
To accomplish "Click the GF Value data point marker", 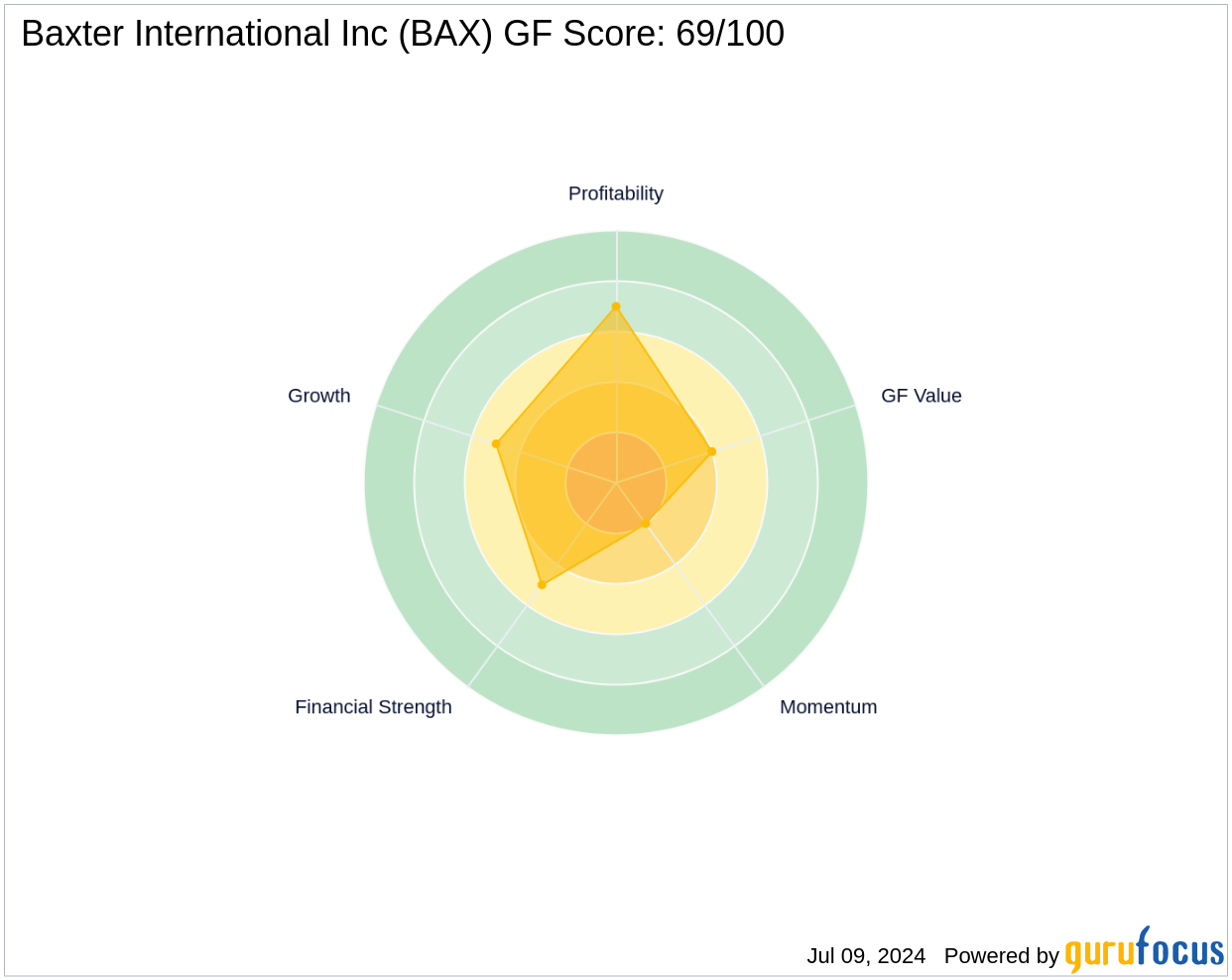I will coord(711,451).
